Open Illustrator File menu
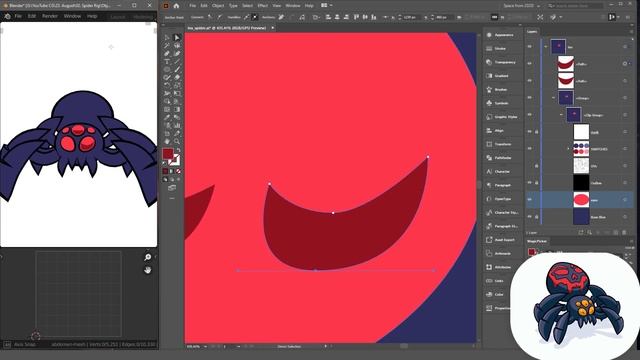 [x=192, y=6]
